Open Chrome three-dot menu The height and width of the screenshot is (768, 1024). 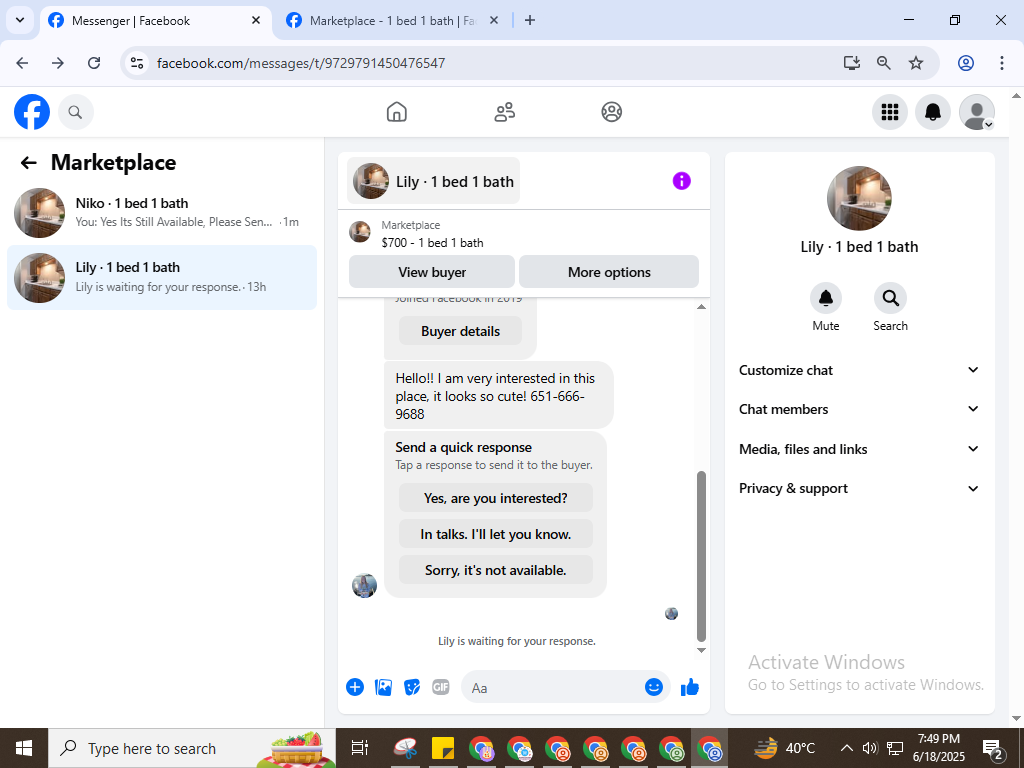[x=1002, y=63]
